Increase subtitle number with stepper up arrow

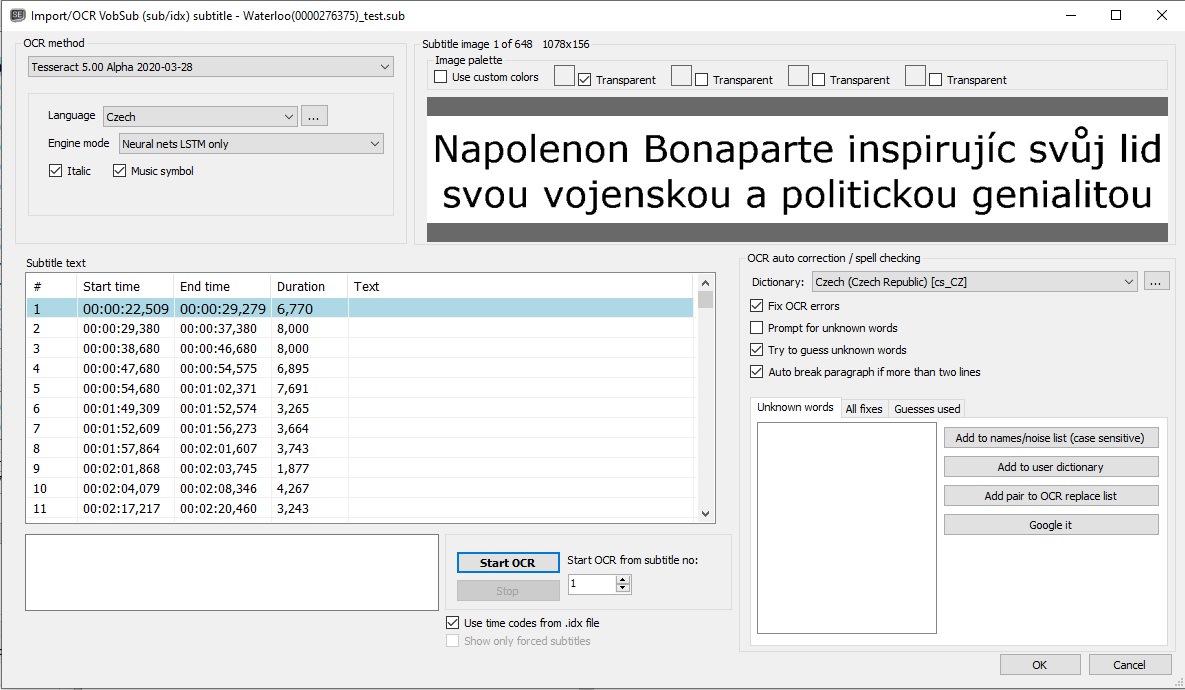coord(623,580)
